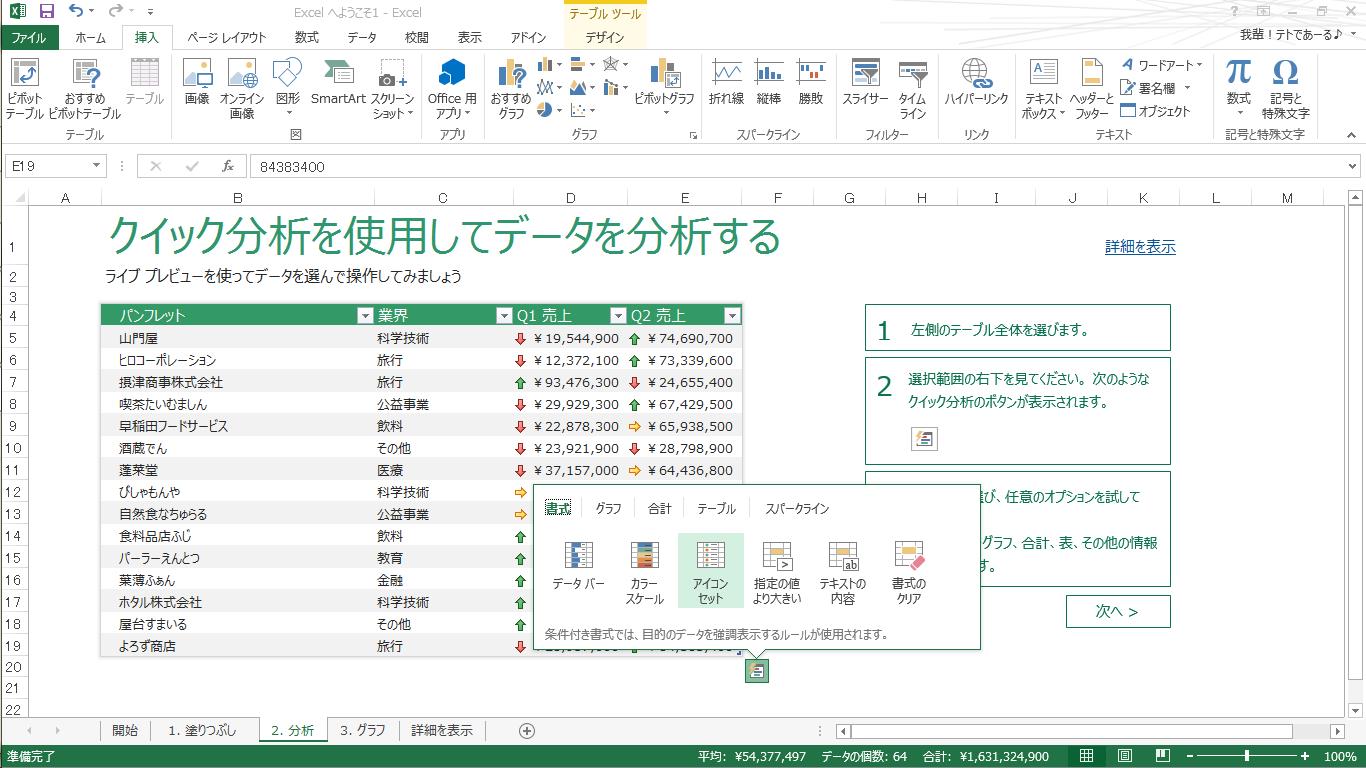
Task: Switch to Page Layout view in status bar
Action: click(x=1125, y=757)
